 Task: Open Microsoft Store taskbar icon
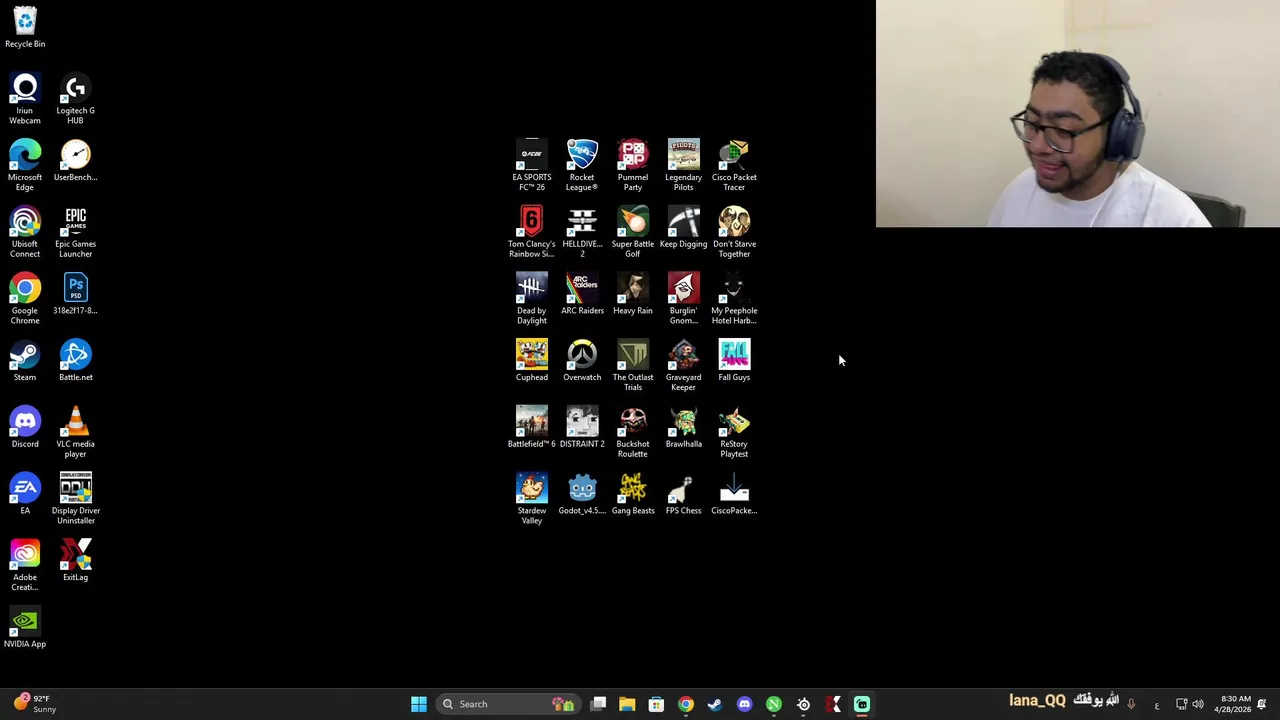656,704
